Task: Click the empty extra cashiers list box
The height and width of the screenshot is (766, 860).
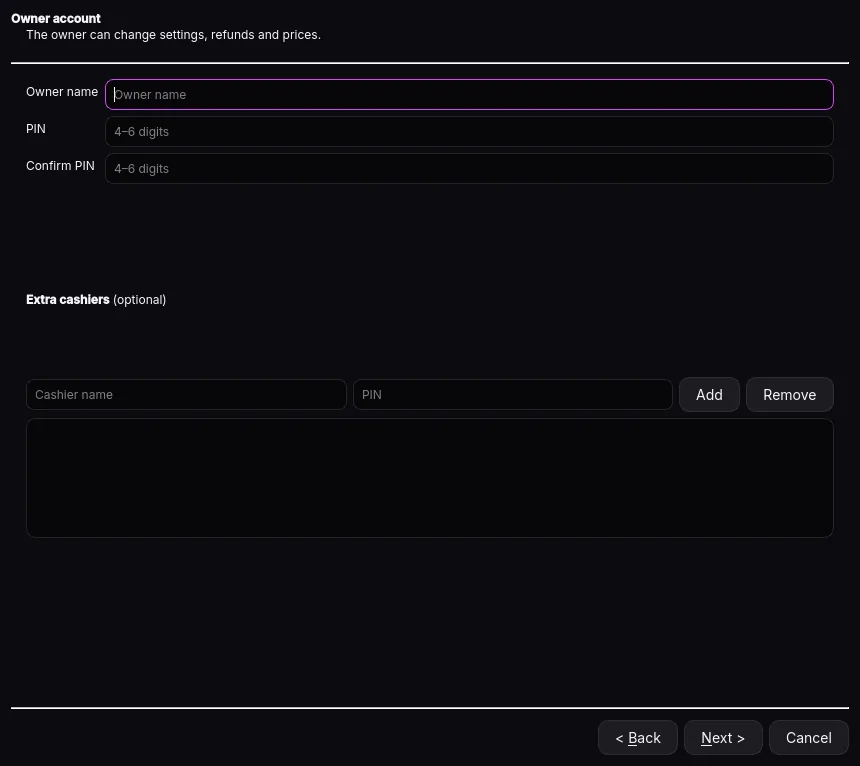Action: pyautogui.click(x=430, y=478)
